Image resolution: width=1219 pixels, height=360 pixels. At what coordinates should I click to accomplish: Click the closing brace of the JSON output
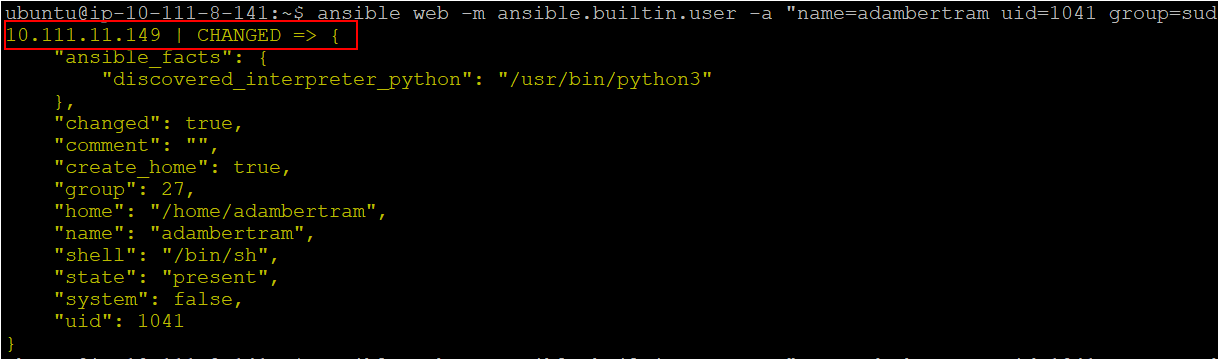pos(11,343)
